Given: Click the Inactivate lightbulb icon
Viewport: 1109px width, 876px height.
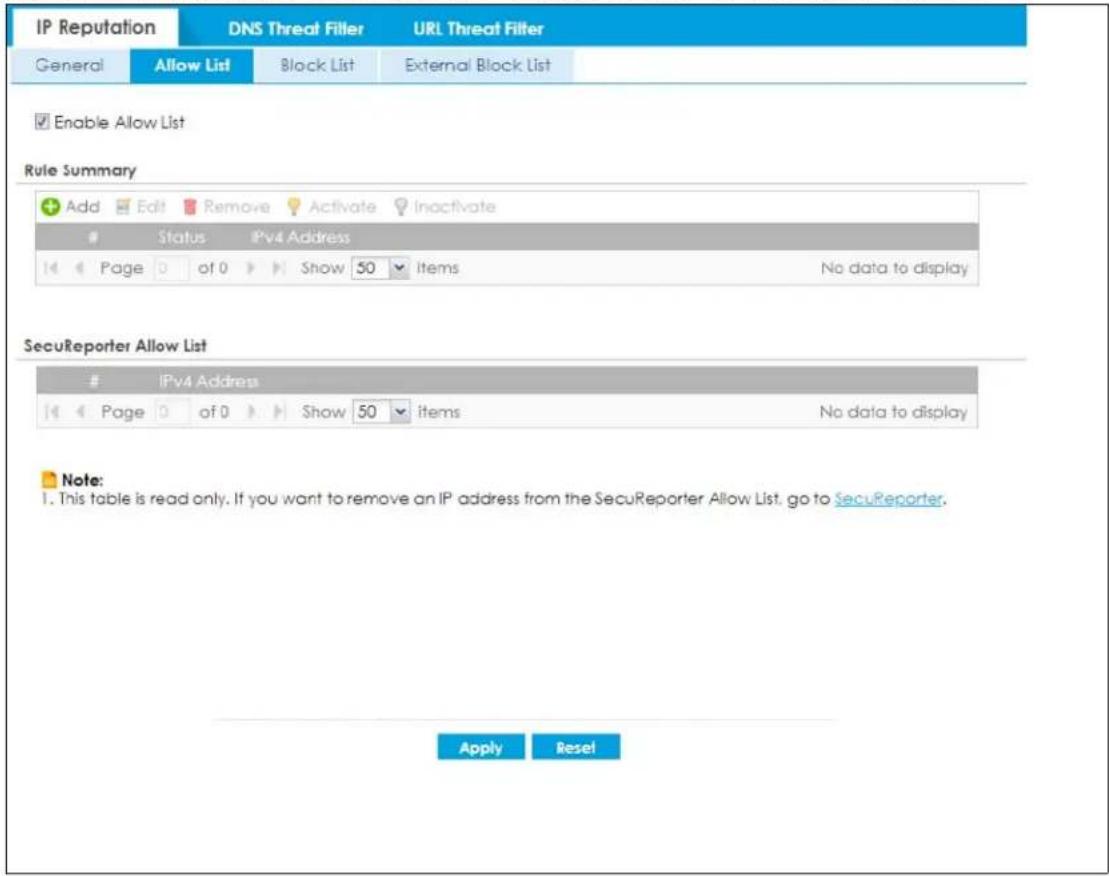Looking at the screenshot, I should tap(400, 206).
